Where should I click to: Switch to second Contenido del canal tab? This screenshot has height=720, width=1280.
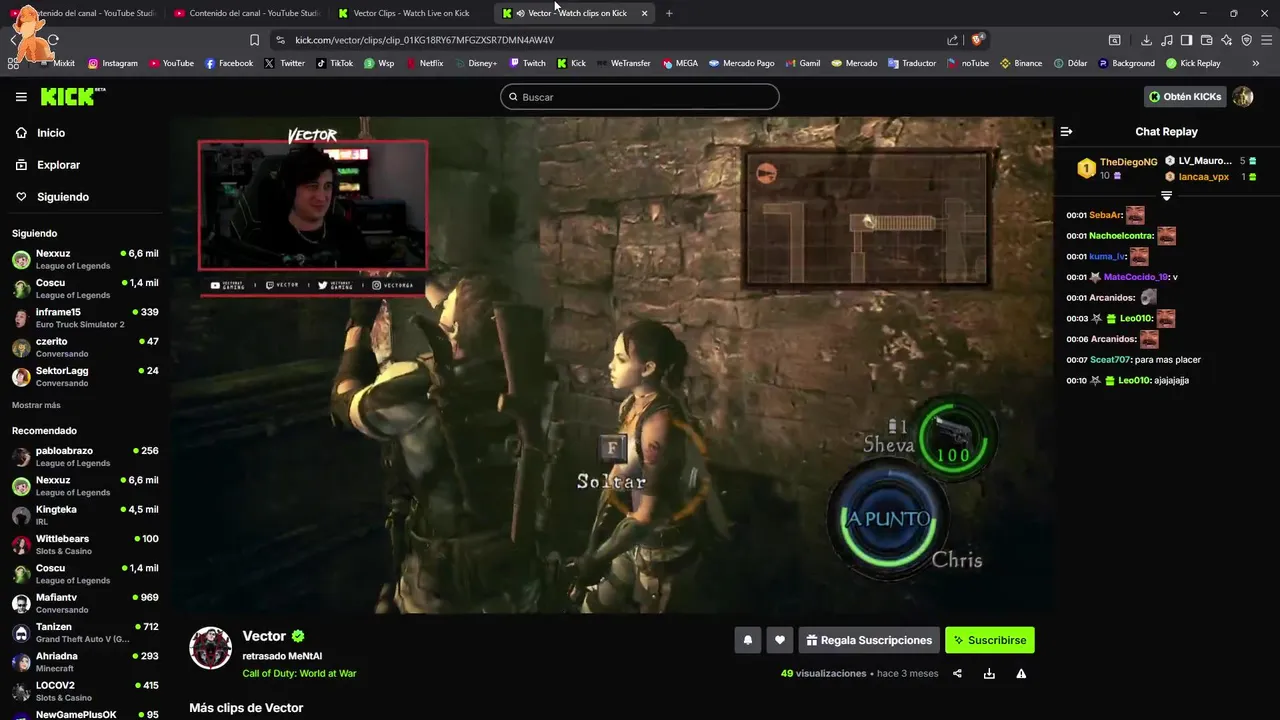pyautogui.click(x=245, y=13)
